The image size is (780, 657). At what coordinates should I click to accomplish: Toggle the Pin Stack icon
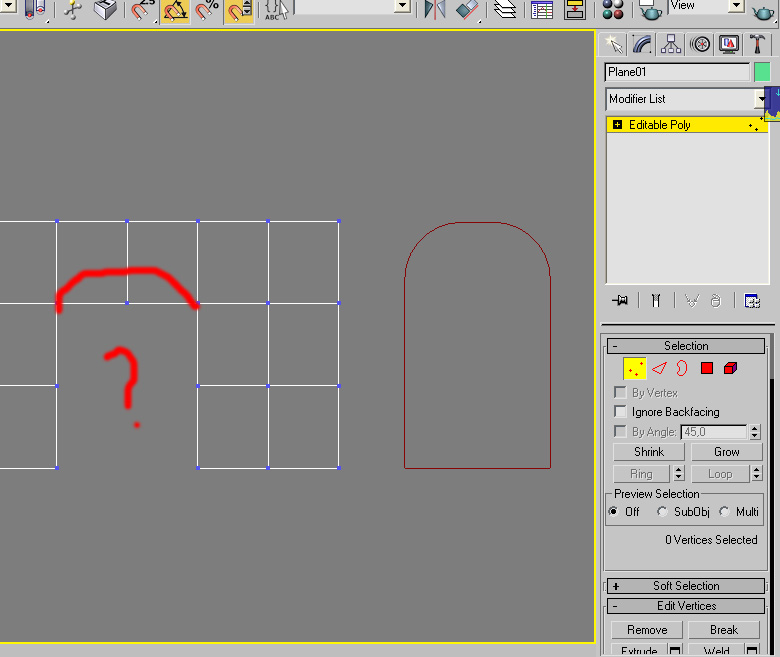620,300
